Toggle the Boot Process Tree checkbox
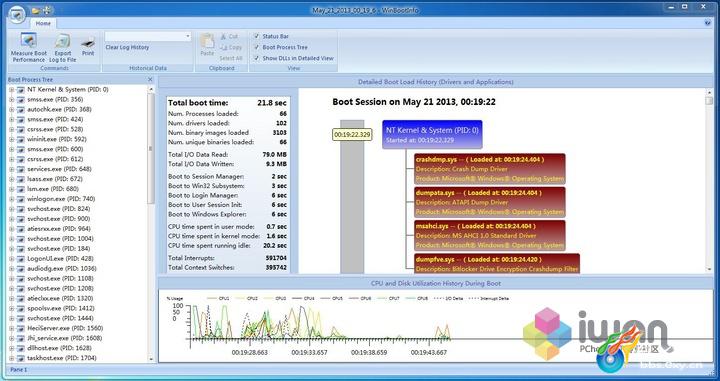The image size is (720, 381). 257,47
